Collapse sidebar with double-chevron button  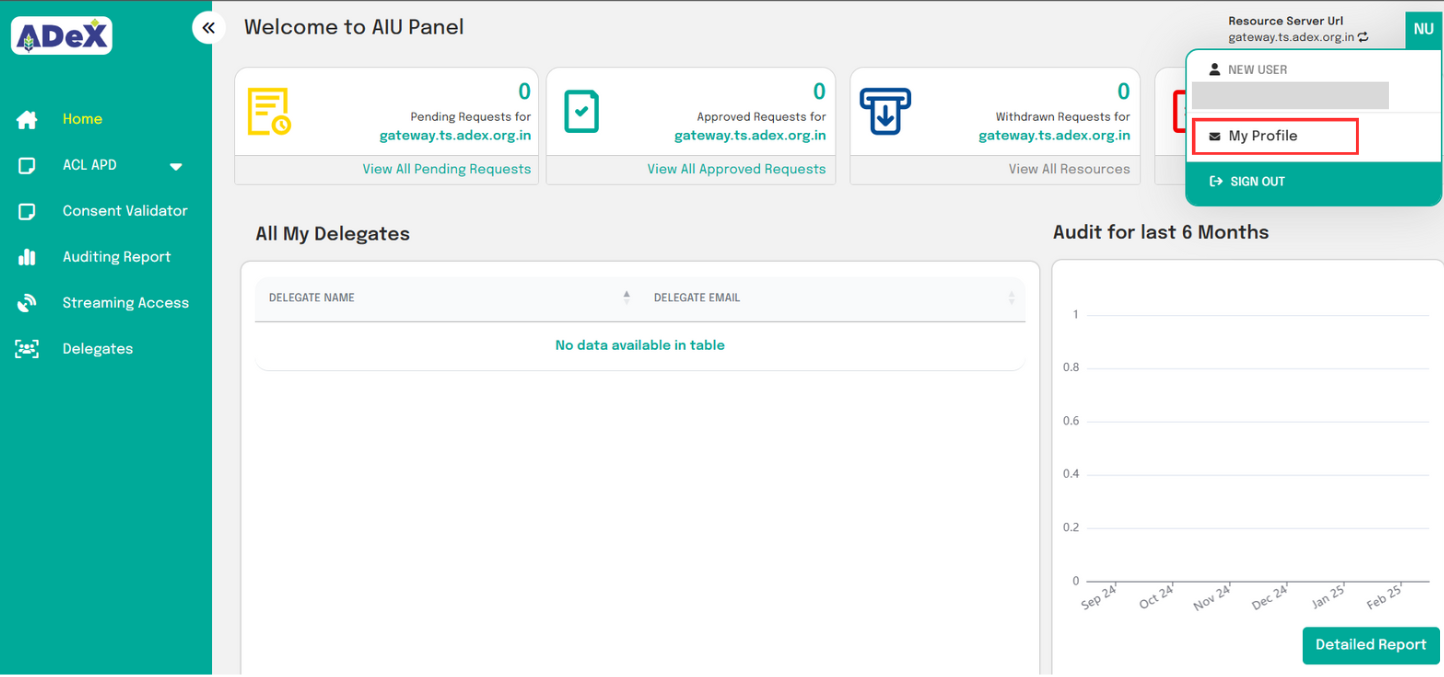[208, 28]
